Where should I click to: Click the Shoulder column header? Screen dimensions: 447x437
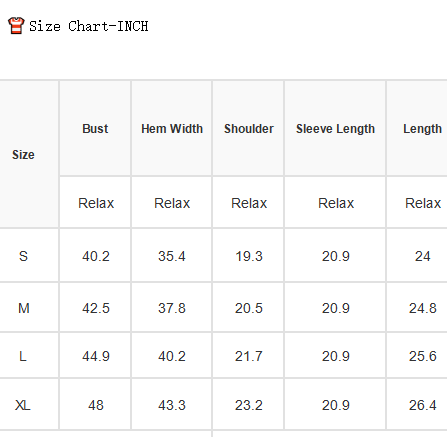pos(249,129)
